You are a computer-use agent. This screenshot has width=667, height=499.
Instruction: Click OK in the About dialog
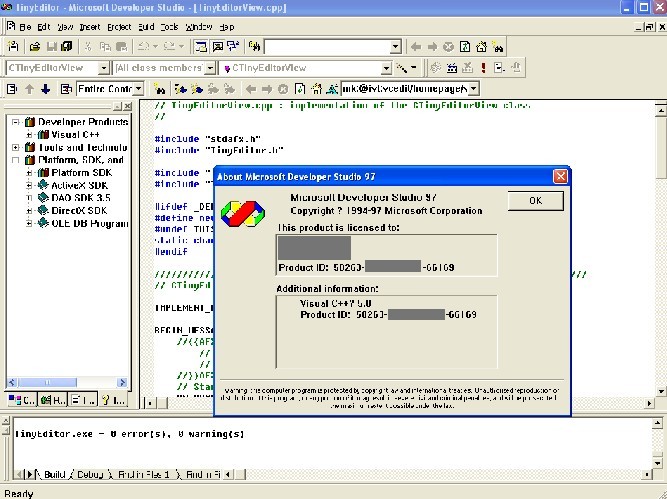(536, 200)
